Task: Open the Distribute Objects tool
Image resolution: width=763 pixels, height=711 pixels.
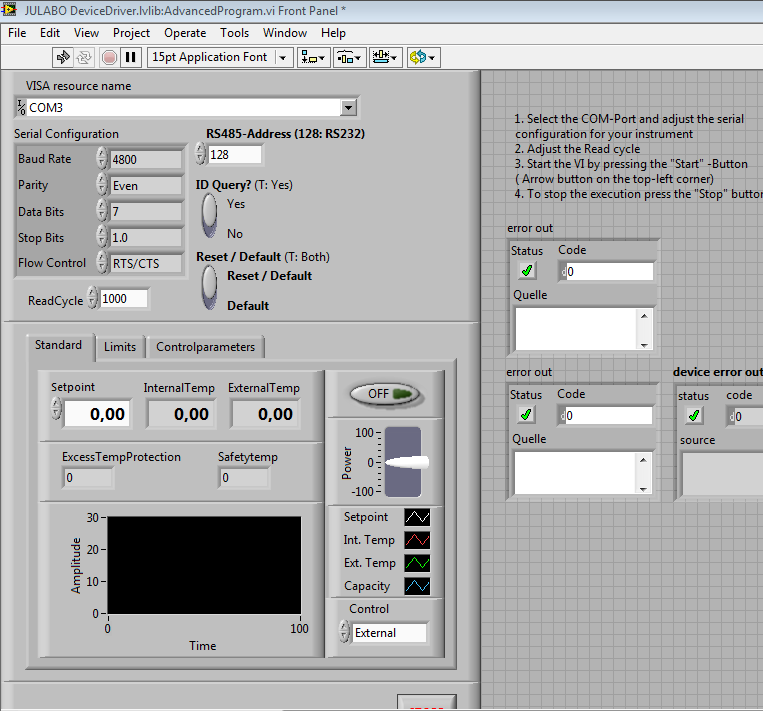Action: tap(349, 57)
